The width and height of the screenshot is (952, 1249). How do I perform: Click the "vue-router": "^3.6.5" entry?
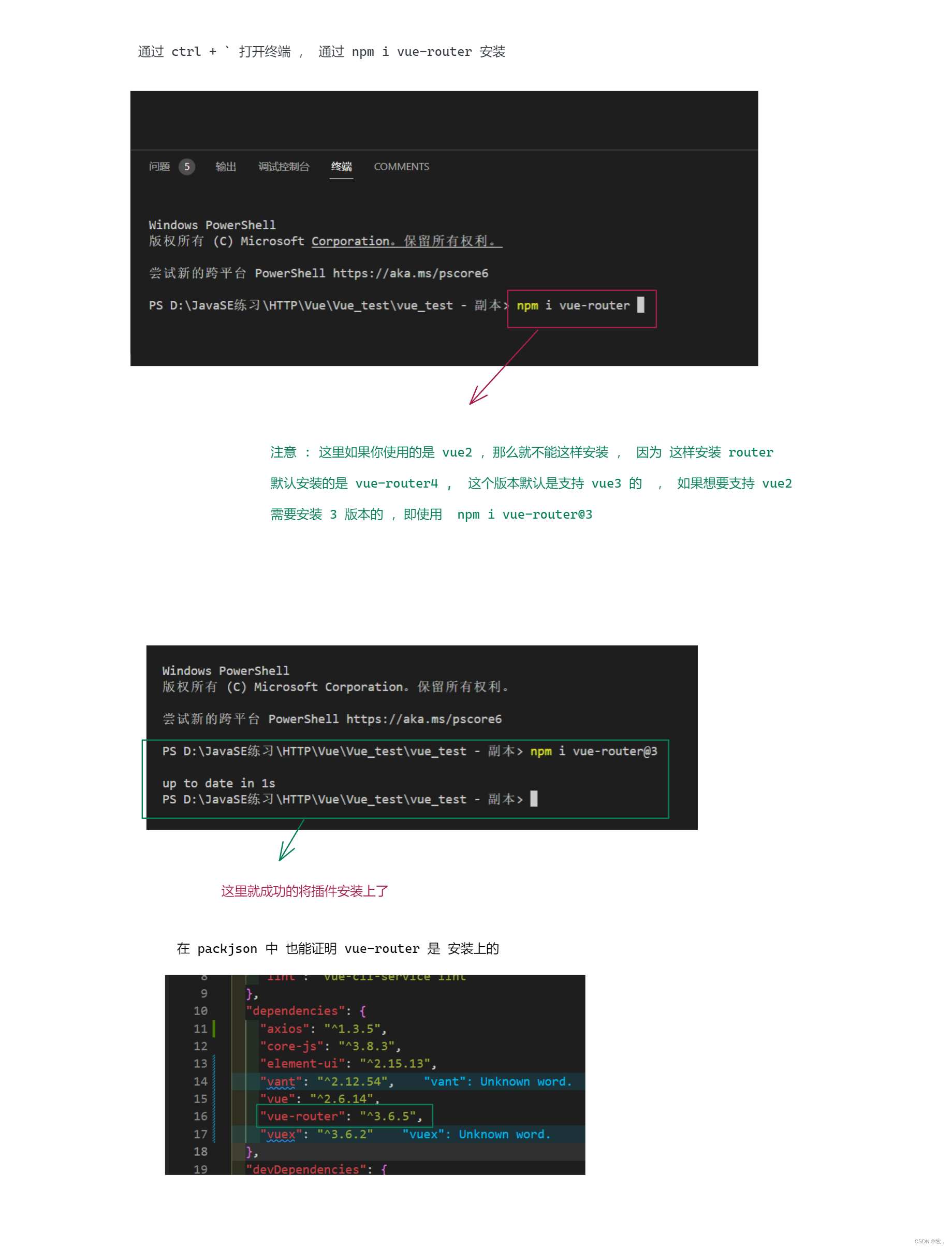(342, 1116)
